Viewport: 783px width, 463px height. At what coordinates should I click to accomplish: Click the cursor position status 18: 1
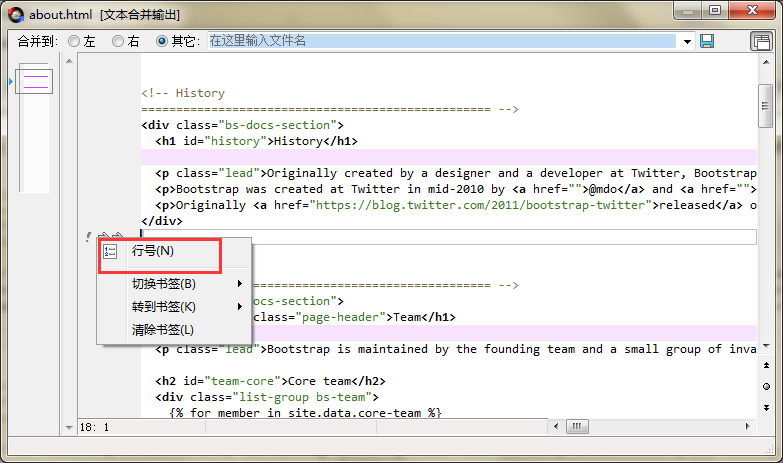pyautogui.click(x=94, y=428)
